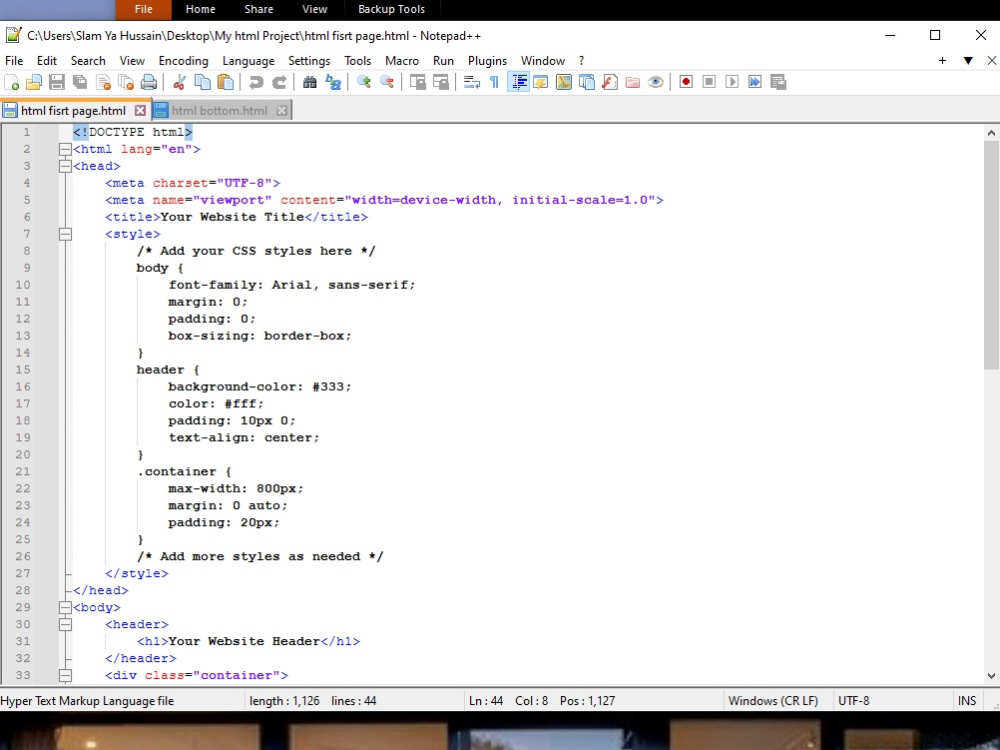Toggle monitoring with the eye icon

[656, 82]
